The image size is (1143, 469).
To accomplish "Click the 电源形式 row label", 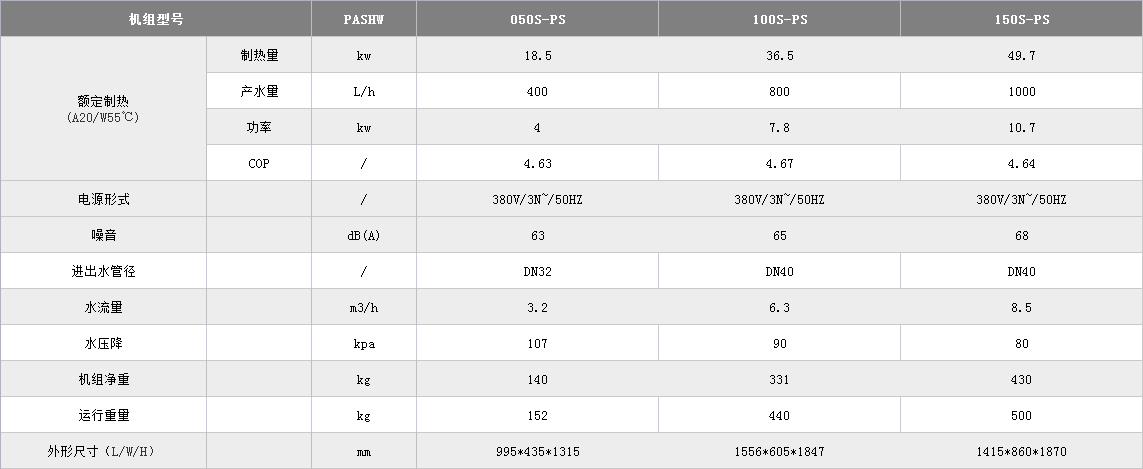I will tap(104, 199).
